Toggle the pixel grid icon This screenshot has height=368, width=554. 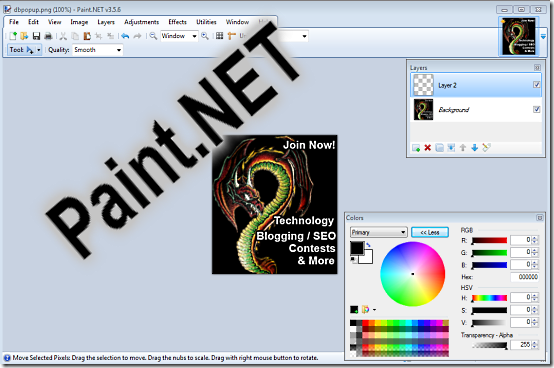pos(219,36)
